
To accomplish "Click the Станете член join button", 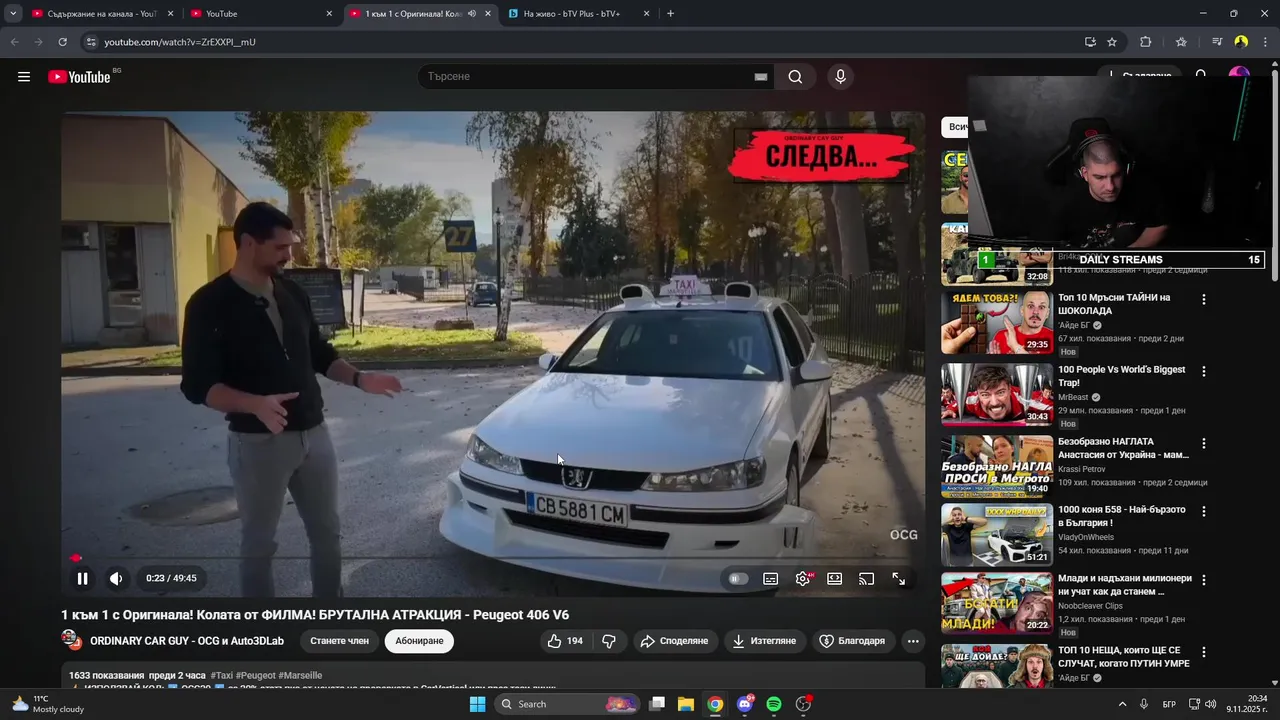I will 339,641.
